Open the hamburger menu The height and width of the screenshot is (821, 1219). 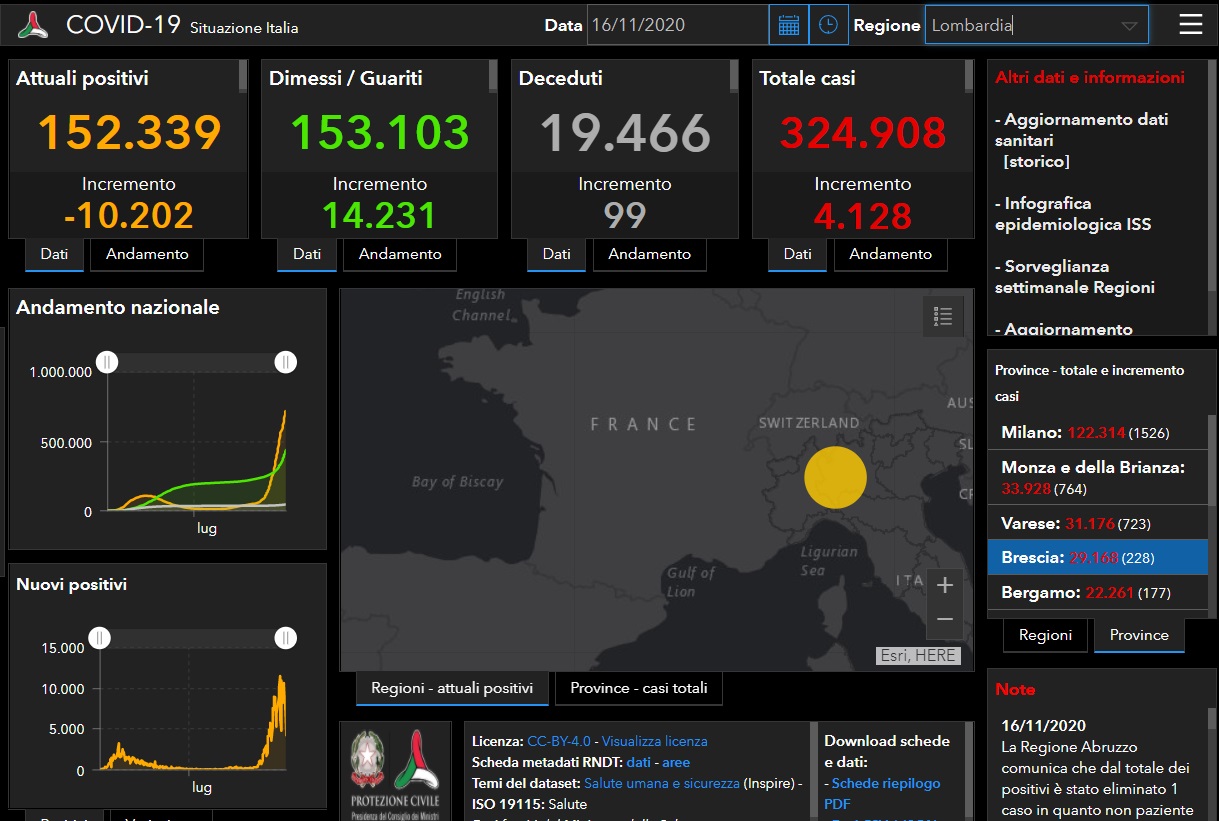point(1190,25)
